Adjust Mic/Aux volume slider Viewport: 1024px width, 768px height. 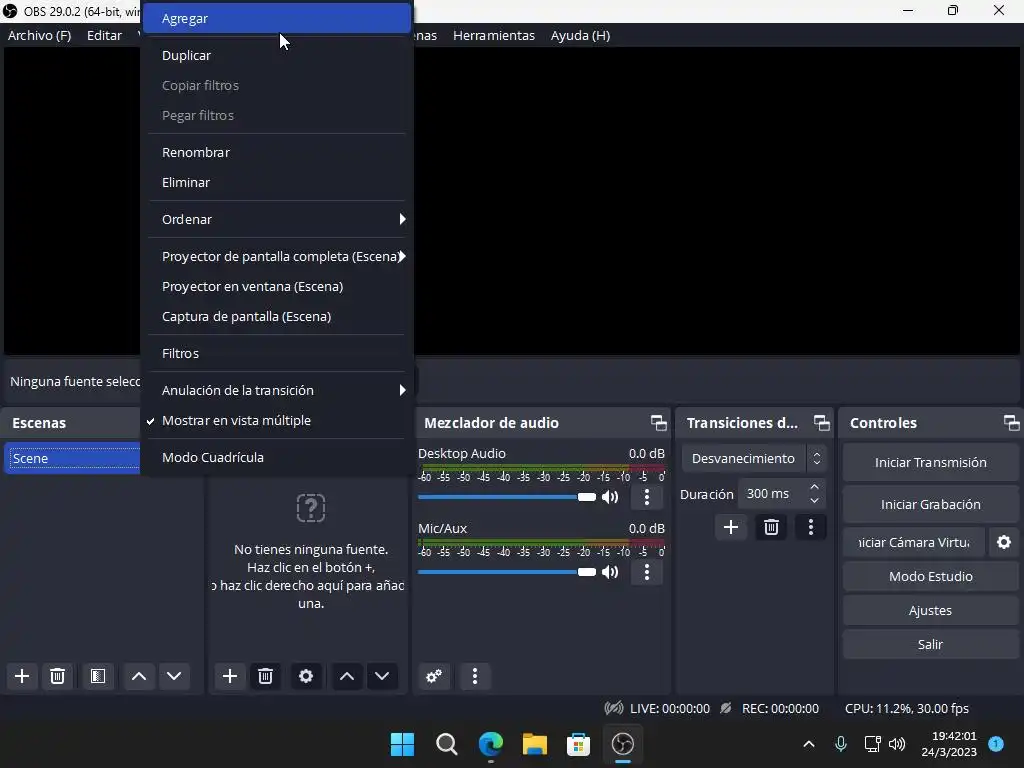[x=507, y=572]
